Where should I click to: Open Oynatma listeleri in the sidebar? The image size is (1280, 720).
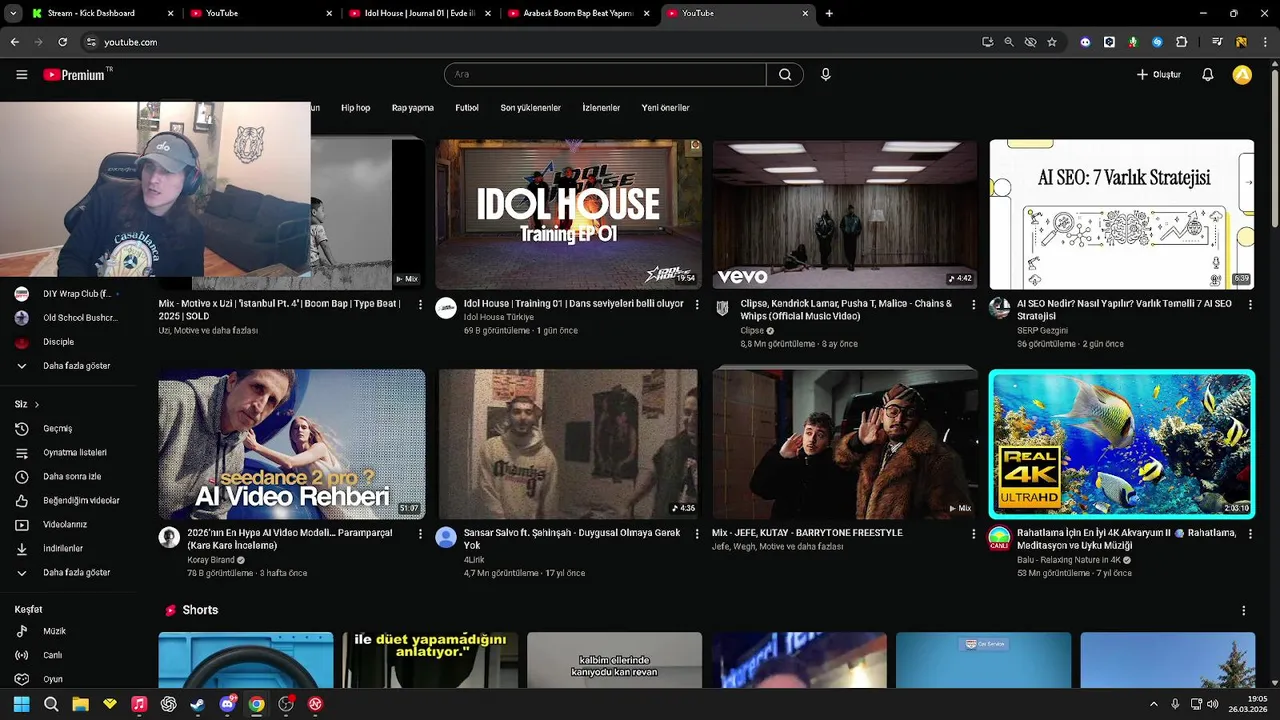76,452
